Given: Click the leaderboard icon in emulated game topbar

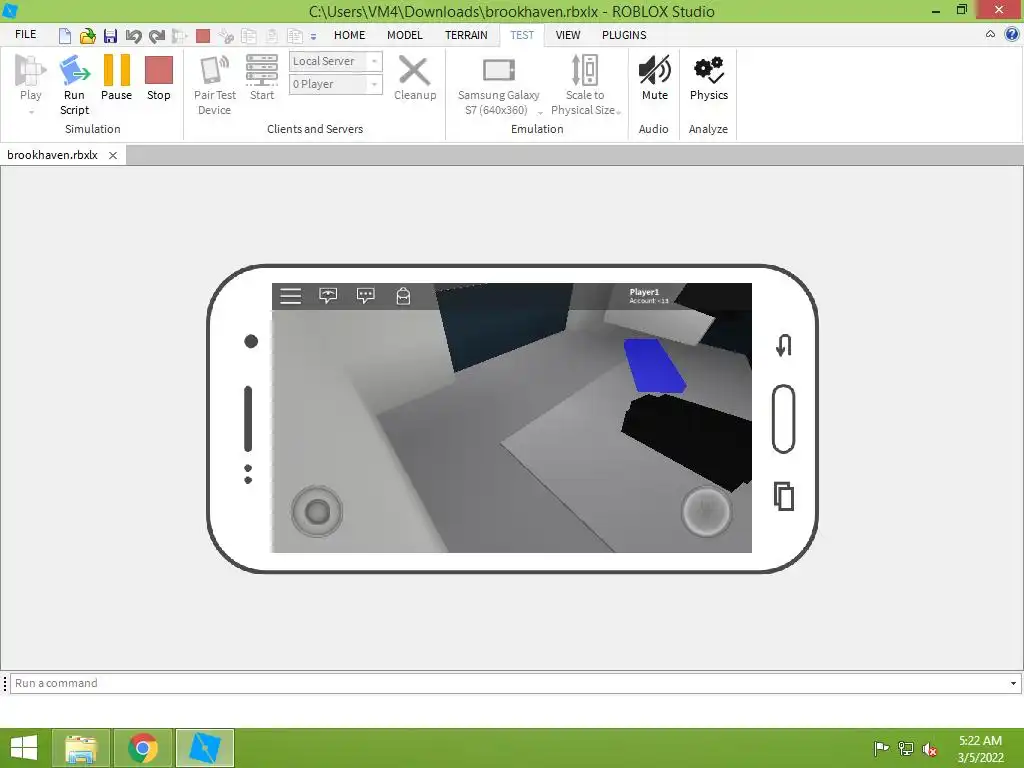Looking at the screenshot, I should [328, 296].
